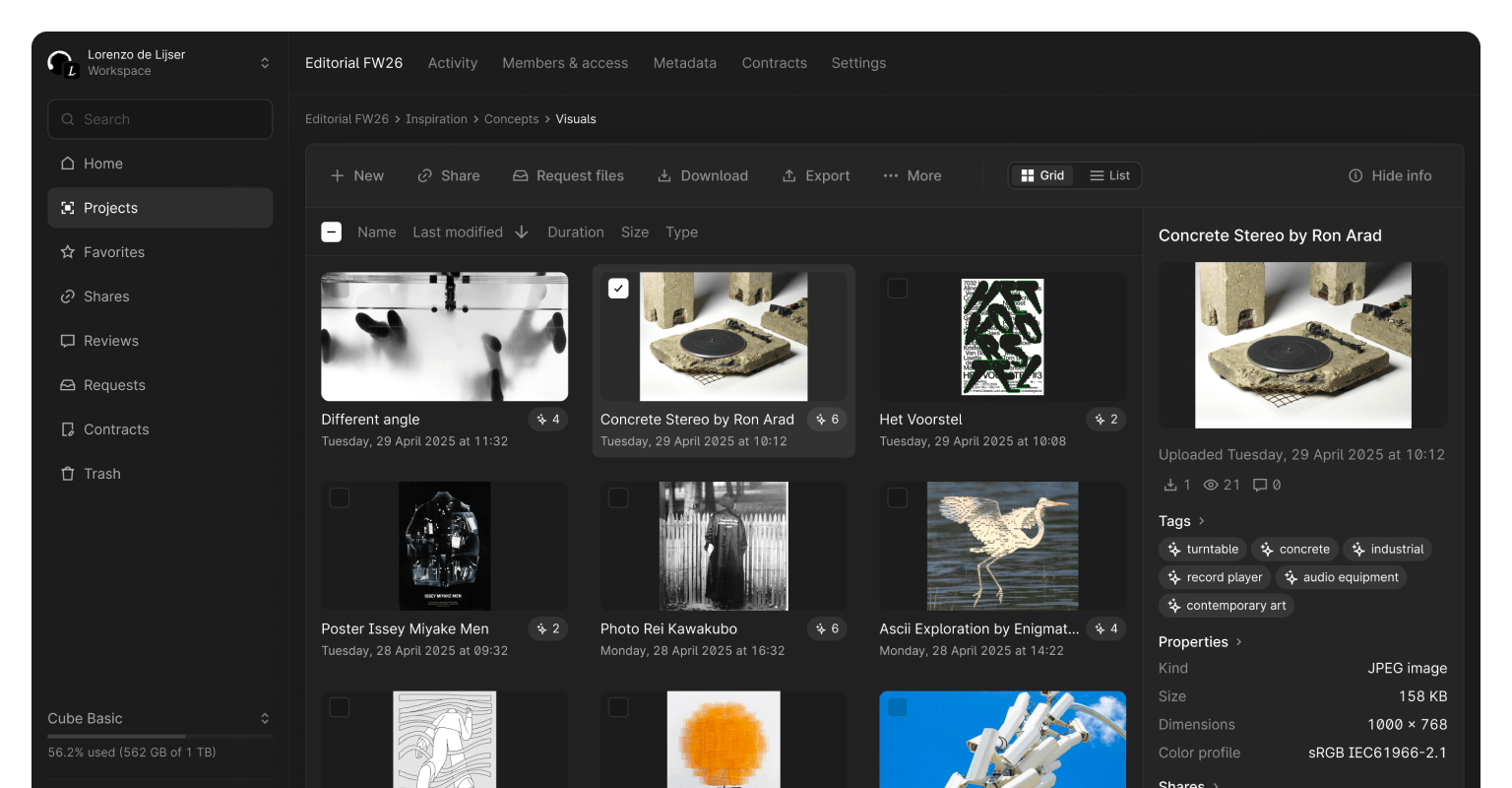Check the Het Voorstel checkbox
1512x788 pixels.
[898, 289]
